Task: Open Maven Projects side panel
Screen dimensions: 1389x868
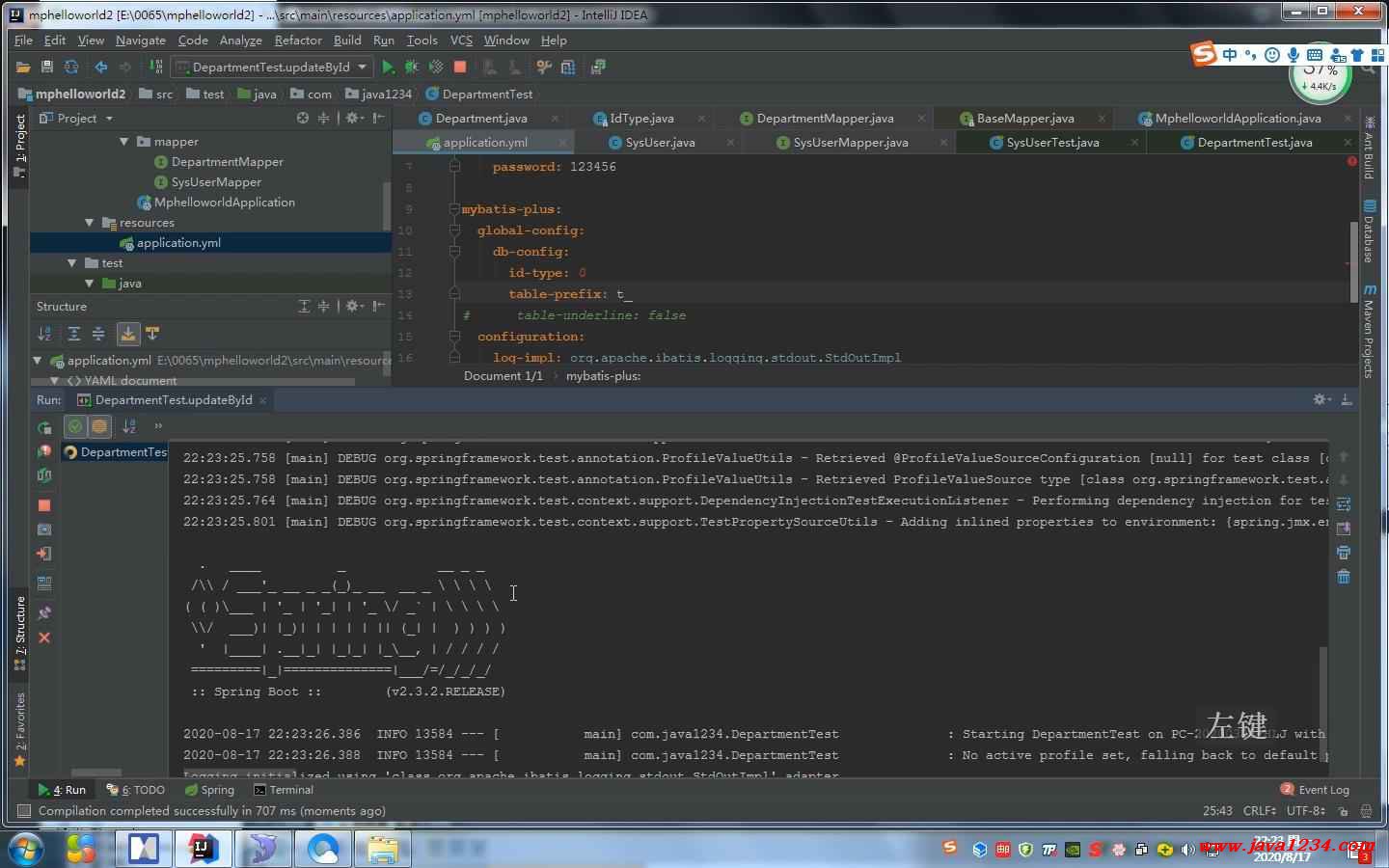Action: click(x=1370, y=331)
